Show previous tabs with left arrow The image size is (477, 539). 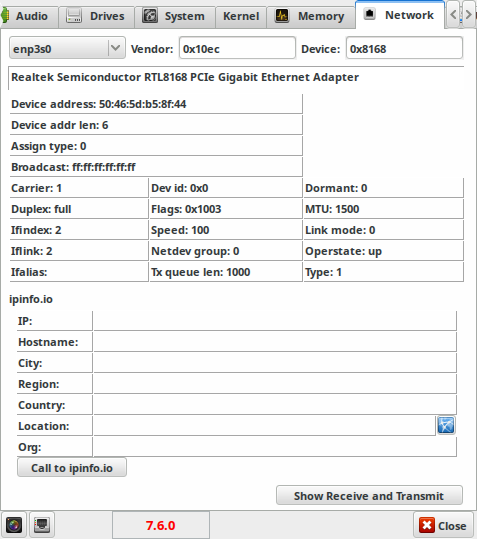click(453, 15)
